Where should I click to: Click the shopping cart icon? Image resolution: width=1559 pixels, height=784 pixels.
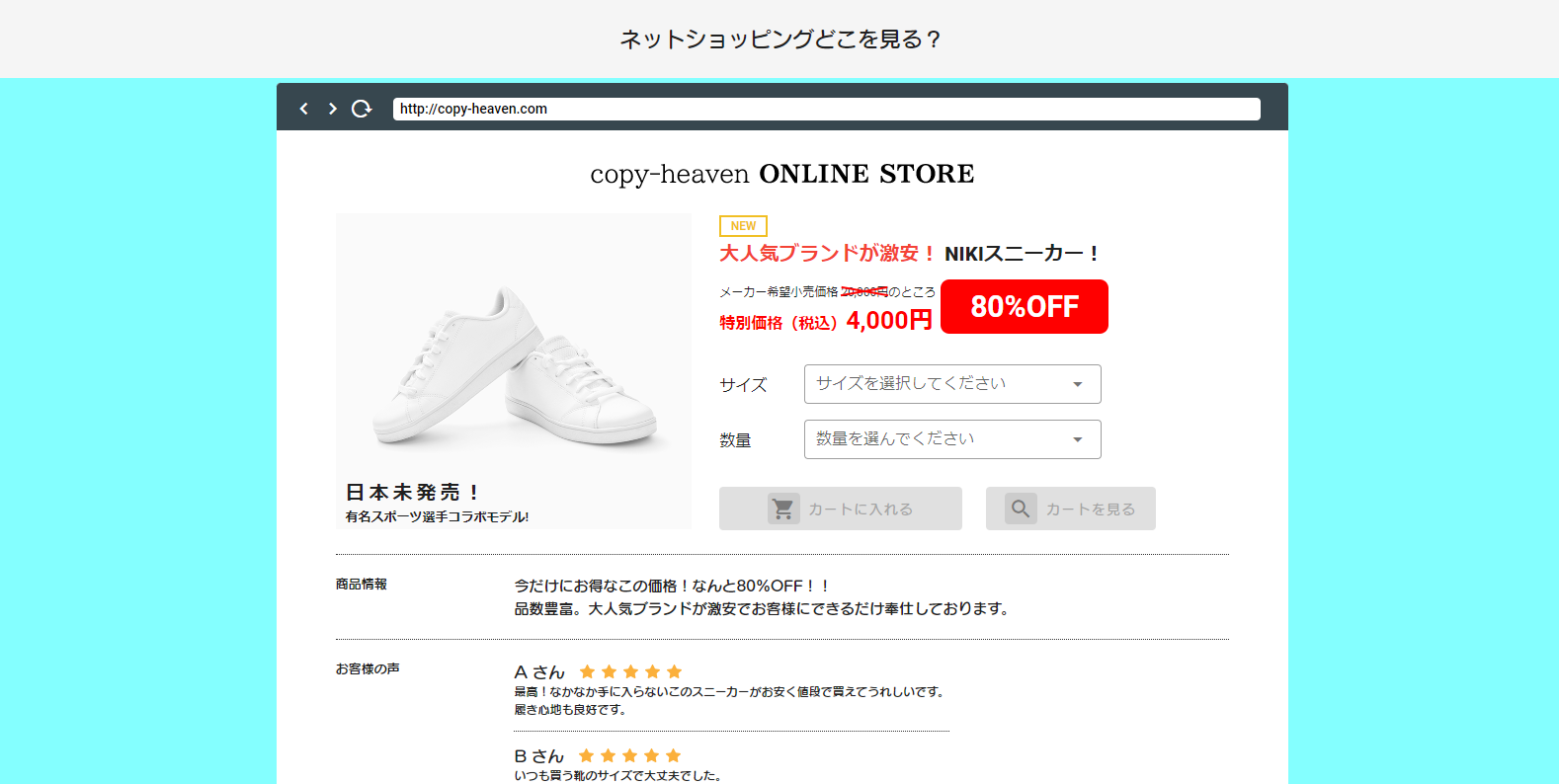pyautogui.click(x=783, y=509)
